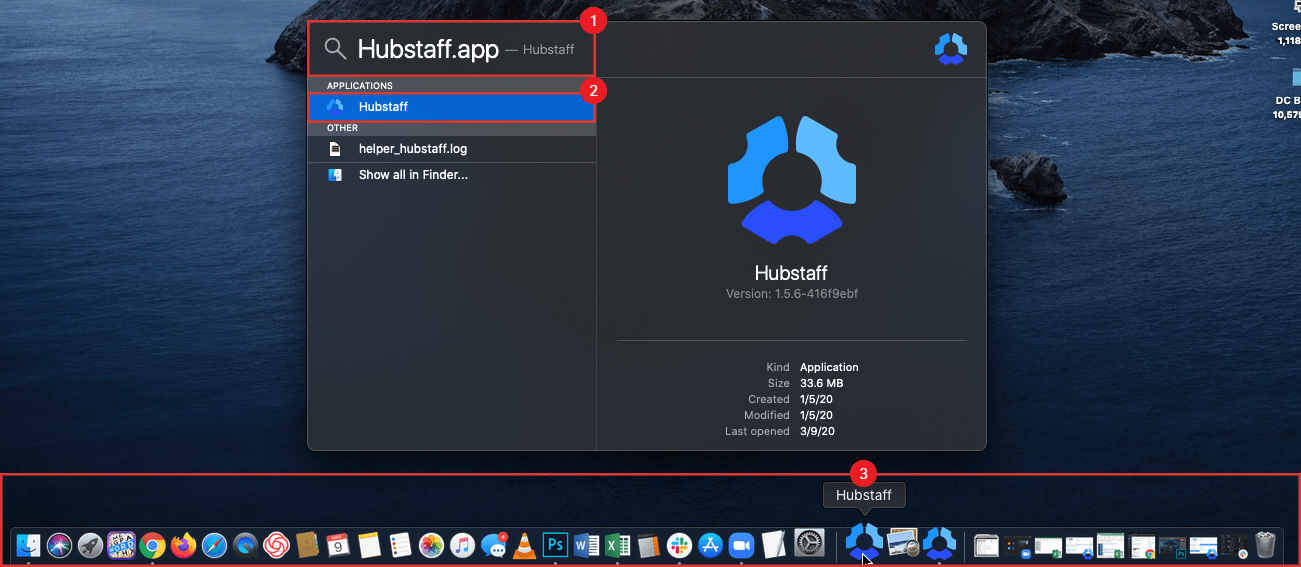Click the Application kind value
The height and width of the screenshot is (567, 1301).
pos(829,367)
